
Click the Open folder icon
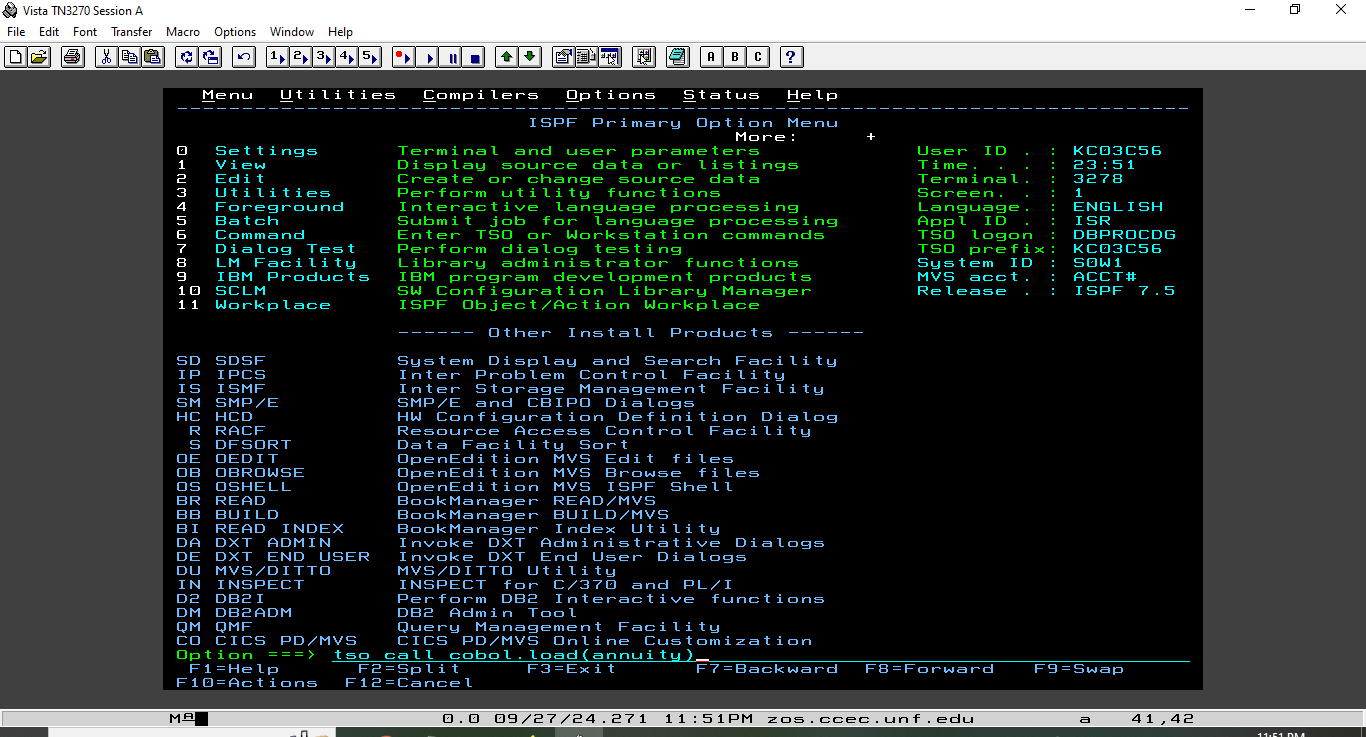[39, 57]
